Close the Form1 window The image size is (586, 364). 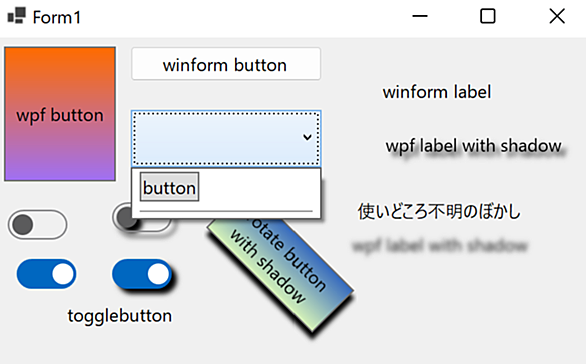pos(557,16)
